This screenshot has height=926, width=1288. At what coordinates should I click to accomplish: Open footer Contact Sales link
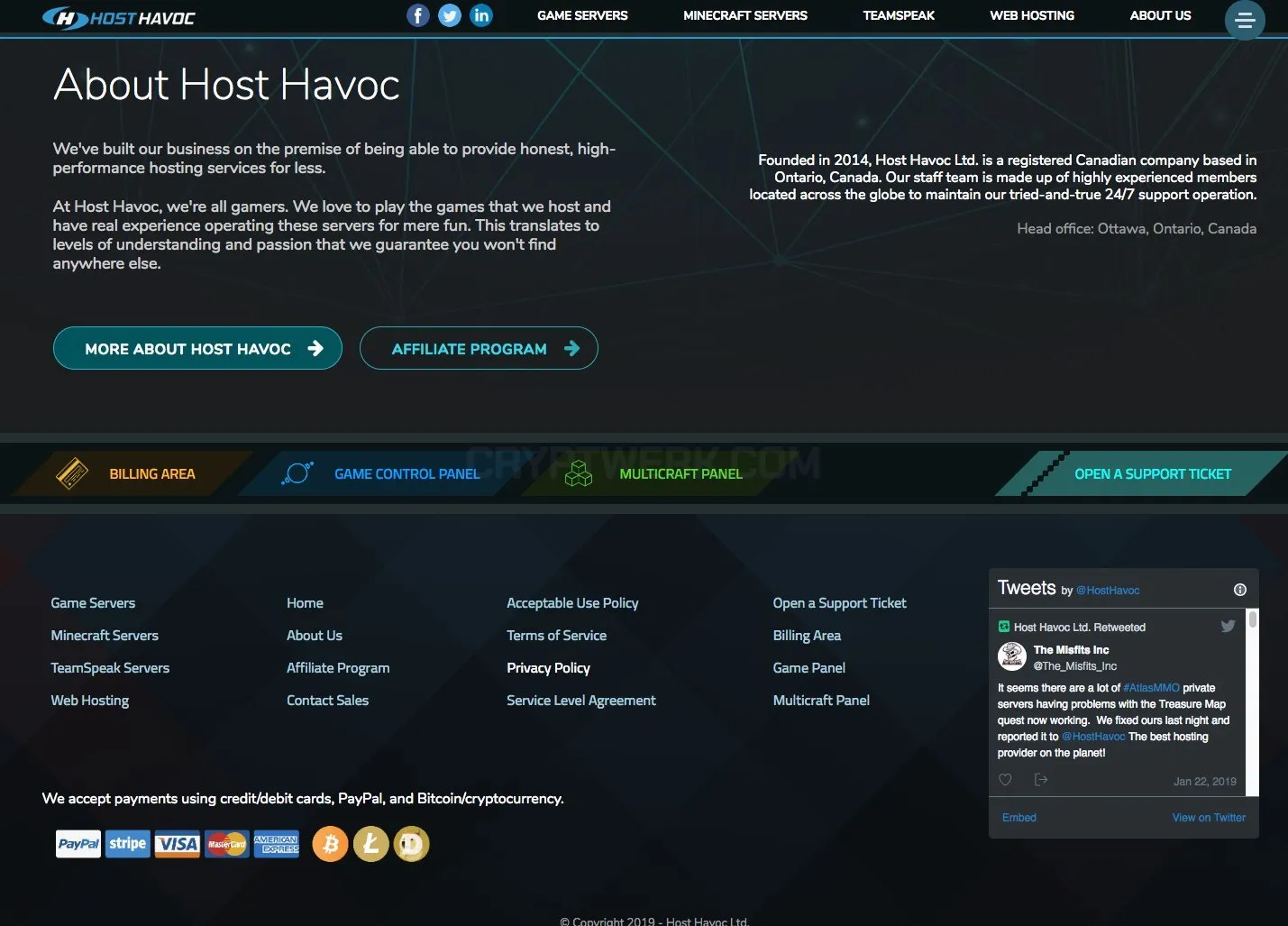point(327,701)
